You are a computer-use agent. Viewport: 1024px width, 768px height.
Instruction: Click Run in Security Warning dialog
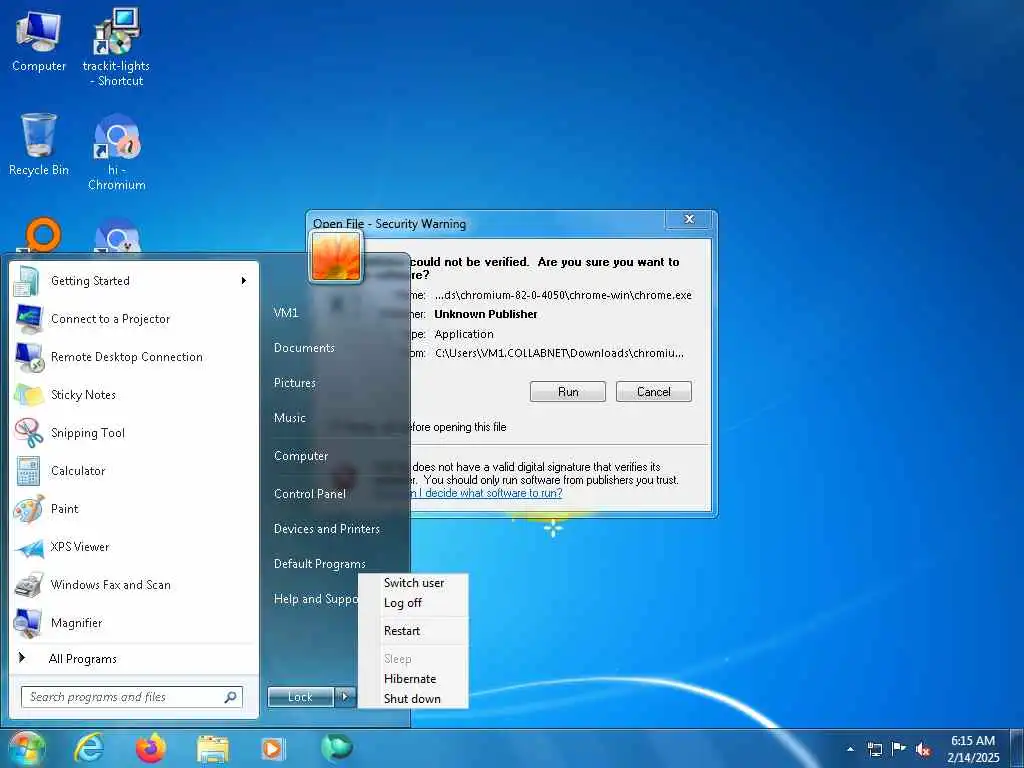tap(568, 392)
